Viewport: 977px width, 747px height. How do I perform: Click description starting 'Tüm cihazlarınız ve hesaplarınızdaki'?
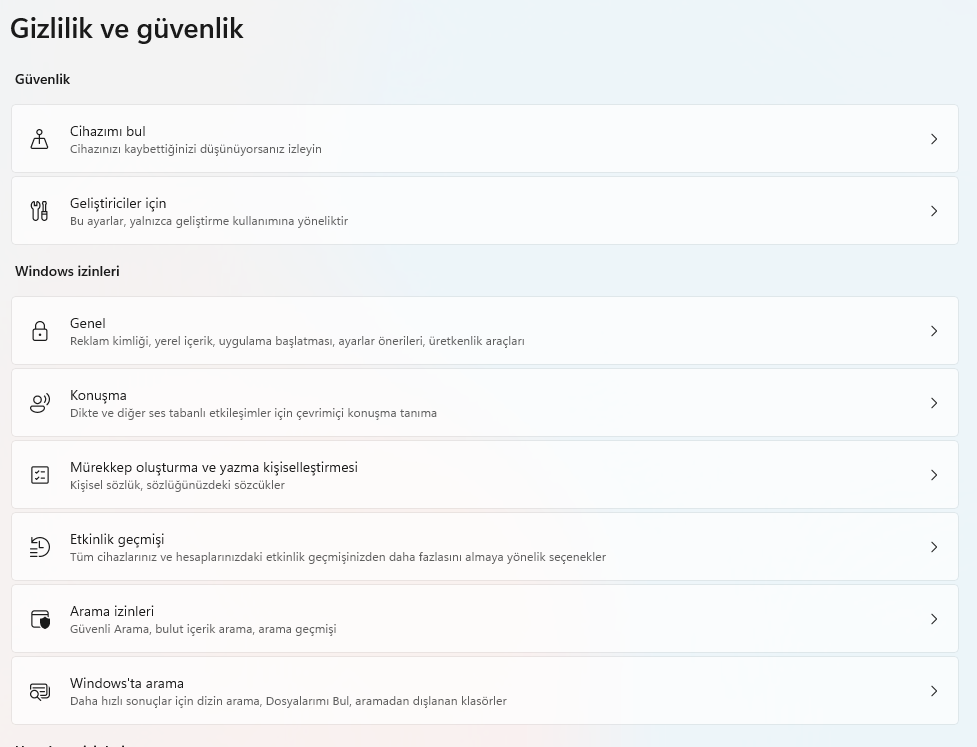click(x=338, y=557)
